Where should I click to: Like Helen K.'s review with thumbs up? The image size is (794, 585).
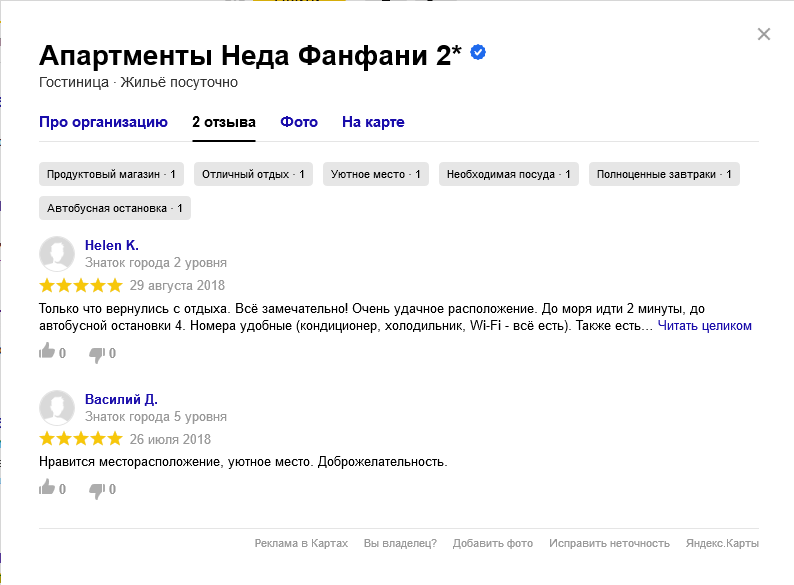click(x=47, y=352)
